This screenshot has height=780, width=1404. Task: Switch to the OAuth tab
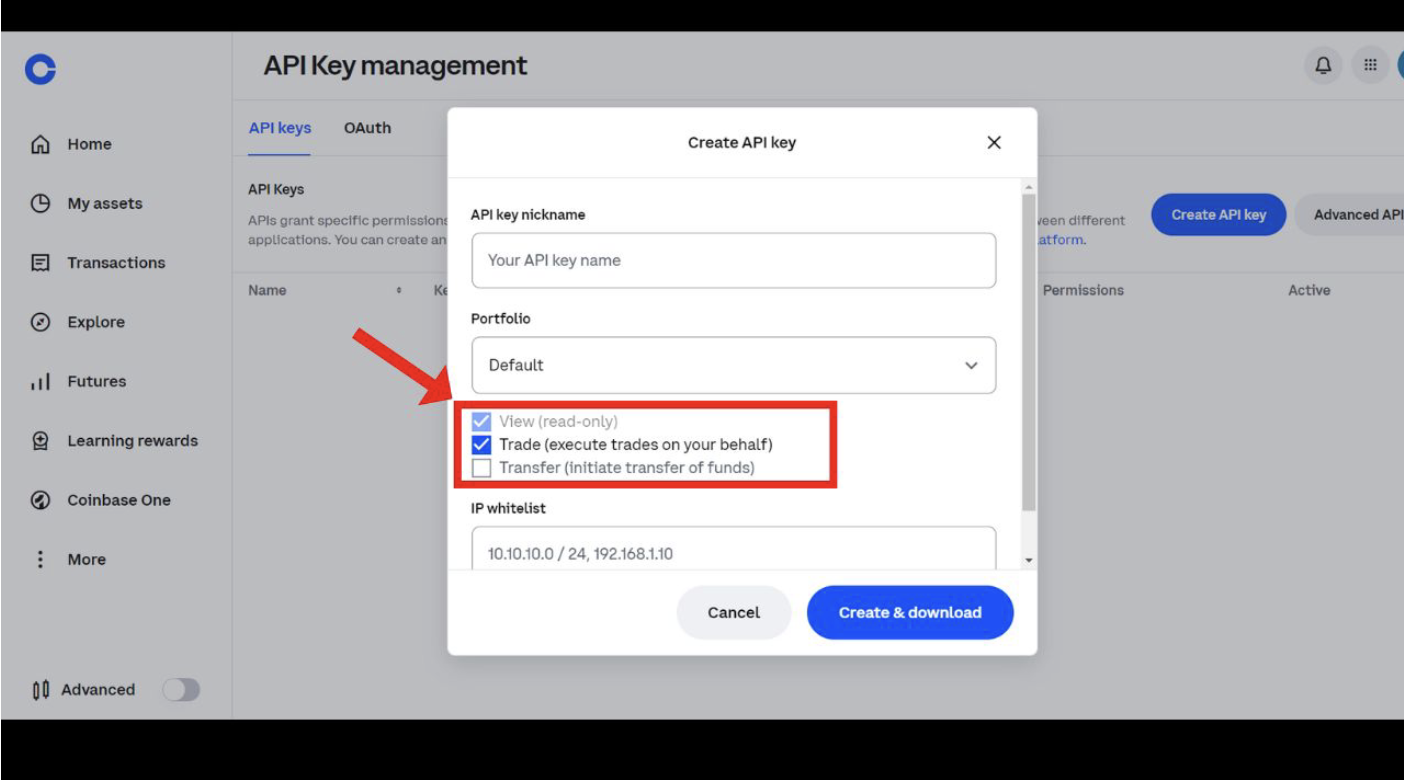[x=367, y=128]
